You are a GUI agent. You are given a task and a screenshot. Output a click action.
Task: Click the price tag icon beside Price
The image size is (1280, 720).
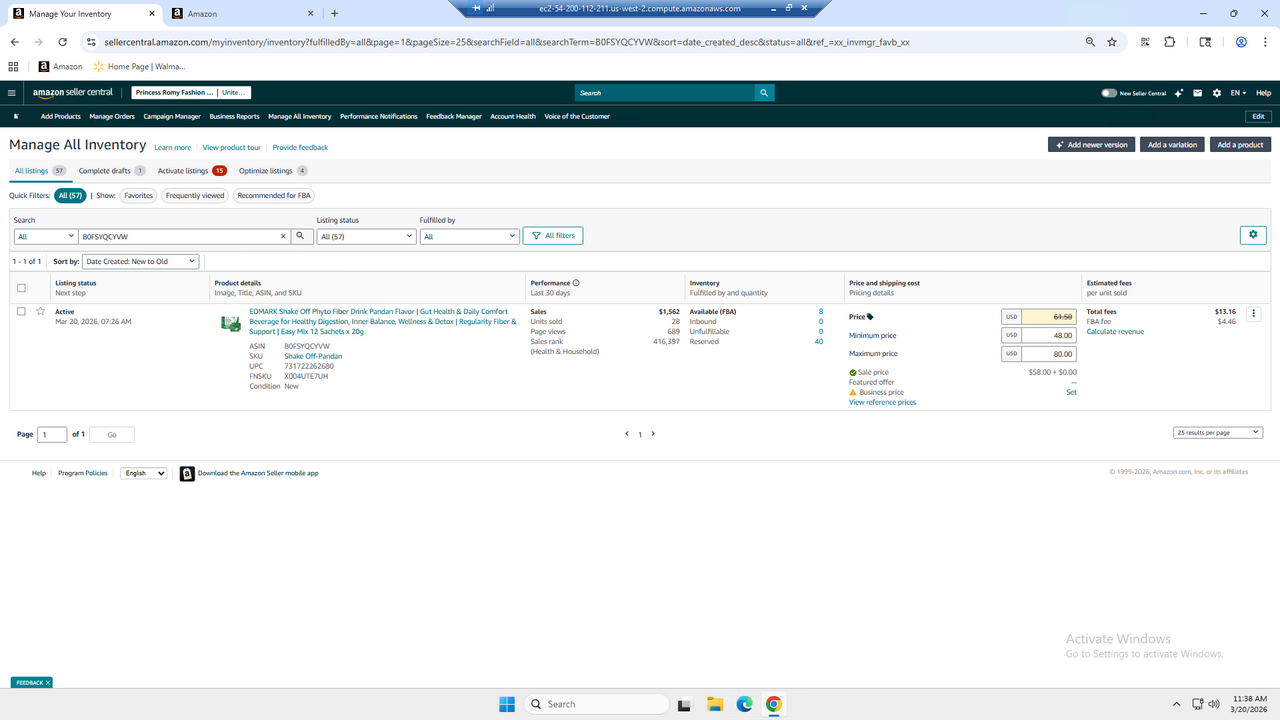[870, 316]
